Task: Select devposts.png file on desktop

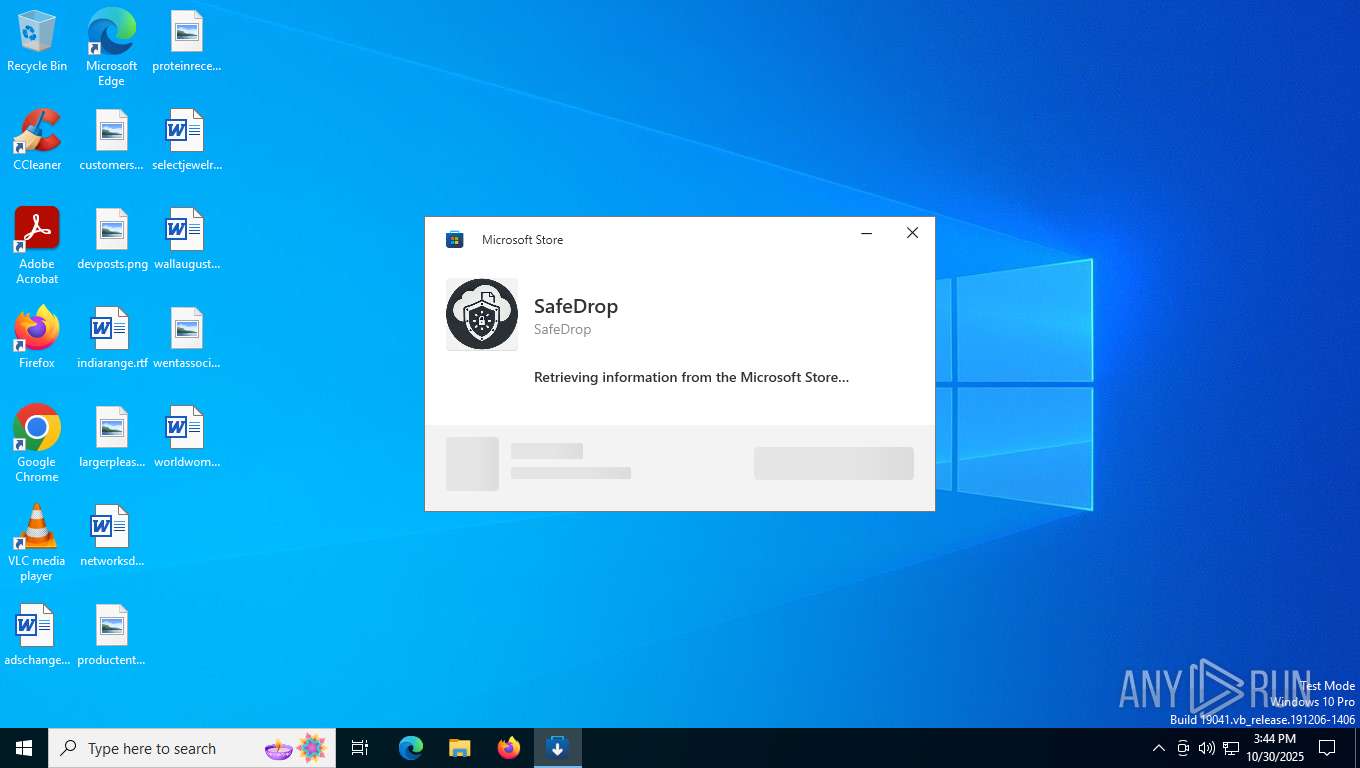Action: (112, 239)
